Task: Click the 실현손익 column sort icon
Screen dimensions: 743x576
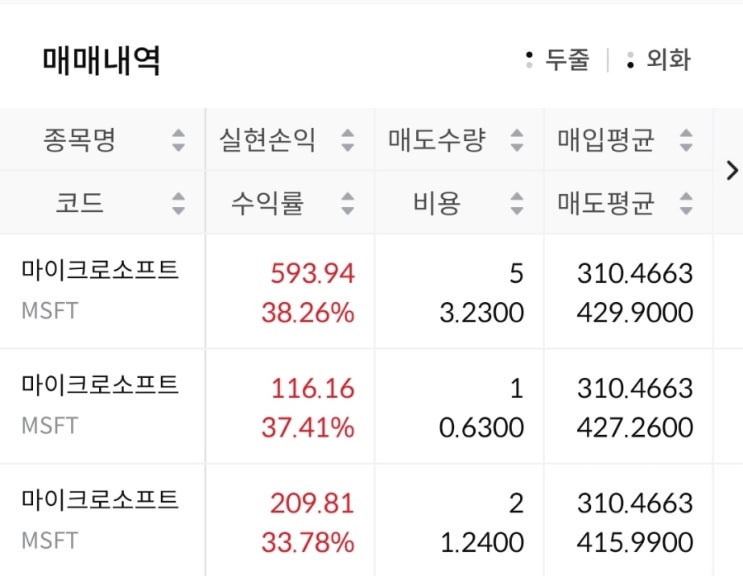Action: pyautogui.click(x=348, y=140)
